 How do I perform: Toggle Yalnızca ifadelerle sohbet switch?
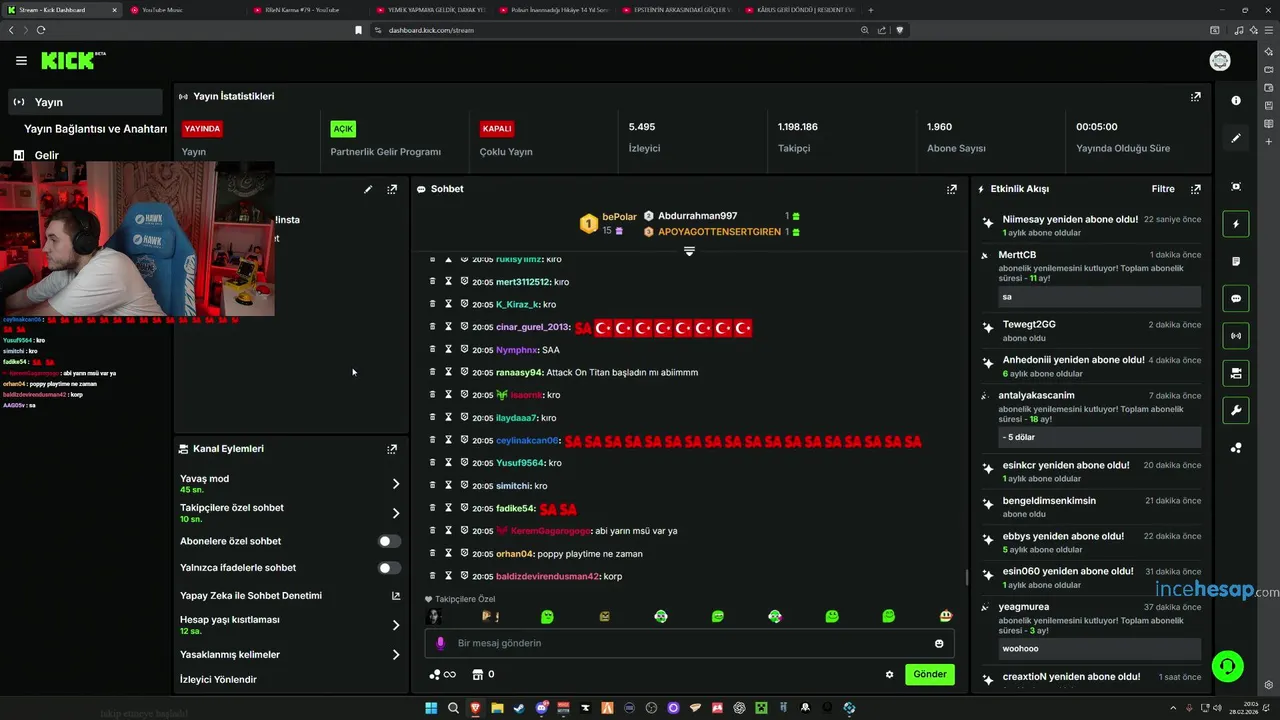click(x=389, y=568)
